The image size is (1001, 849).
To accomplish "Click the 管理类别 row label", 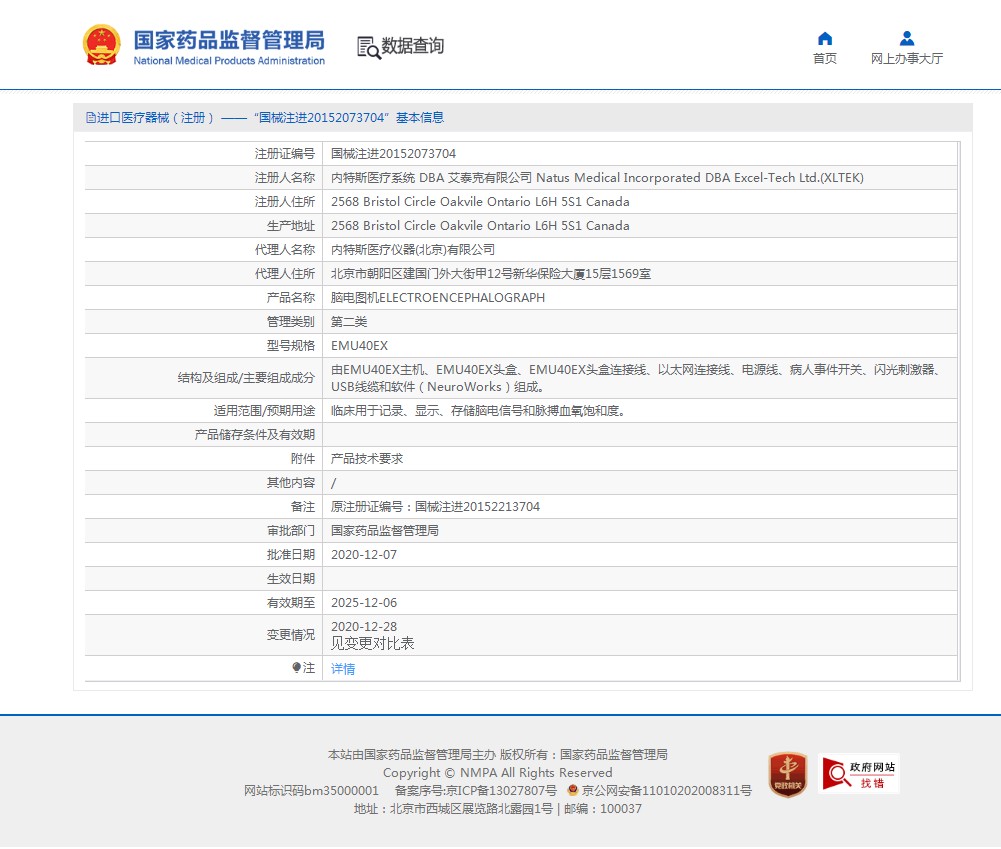I will tap(290, 322).
